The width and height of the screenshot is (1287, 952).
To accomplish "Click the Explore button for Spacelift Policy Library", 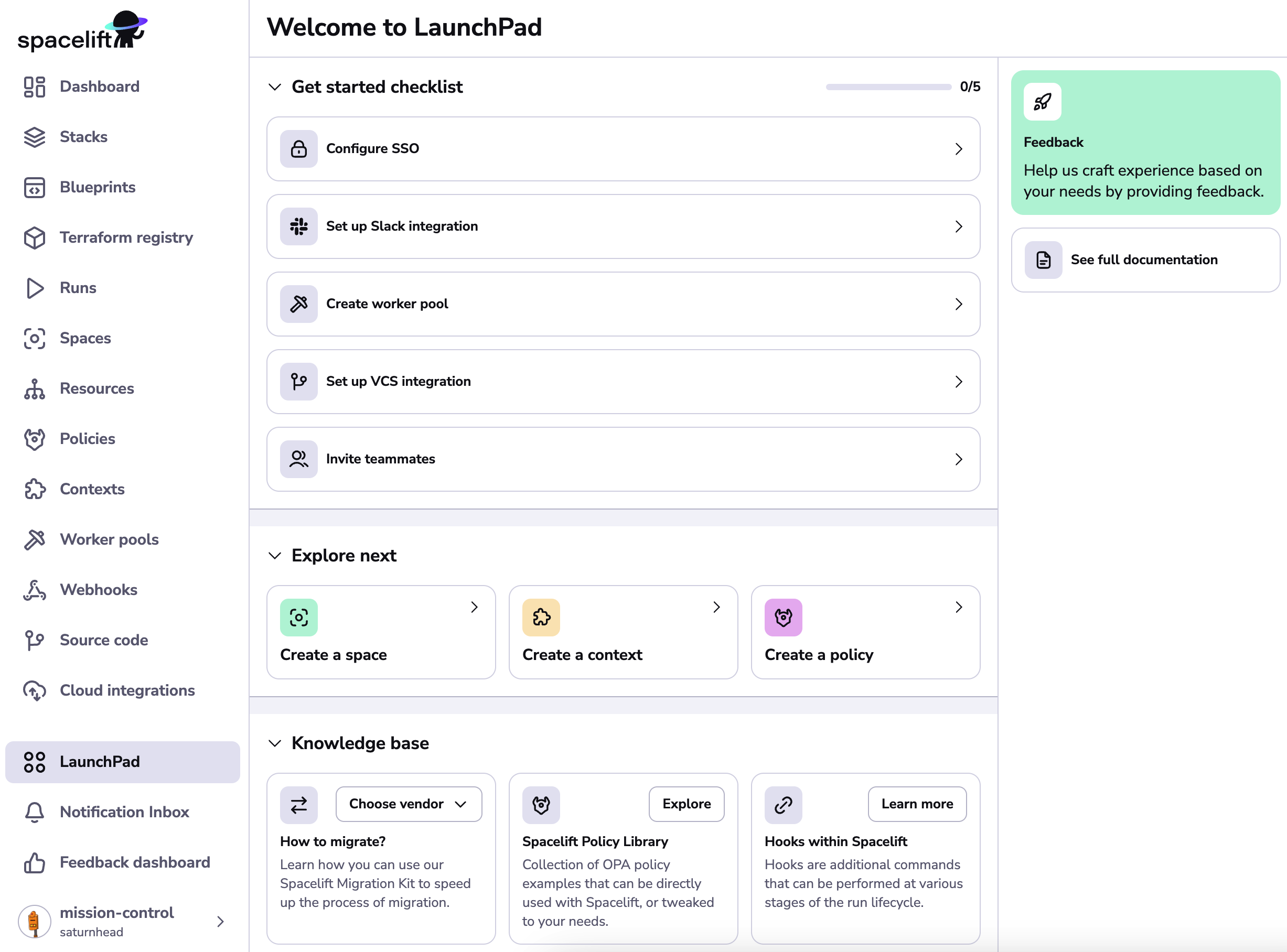I will 686,804.
